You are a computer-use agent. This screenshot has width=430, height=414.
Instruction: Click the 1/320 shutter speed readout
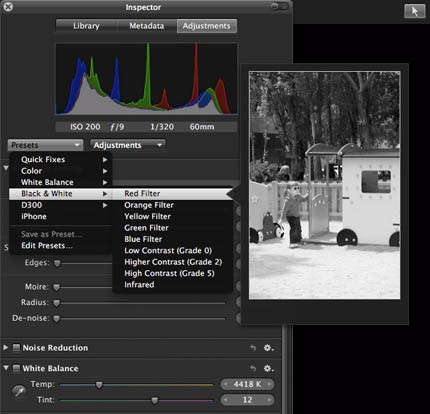click(162, 127)
